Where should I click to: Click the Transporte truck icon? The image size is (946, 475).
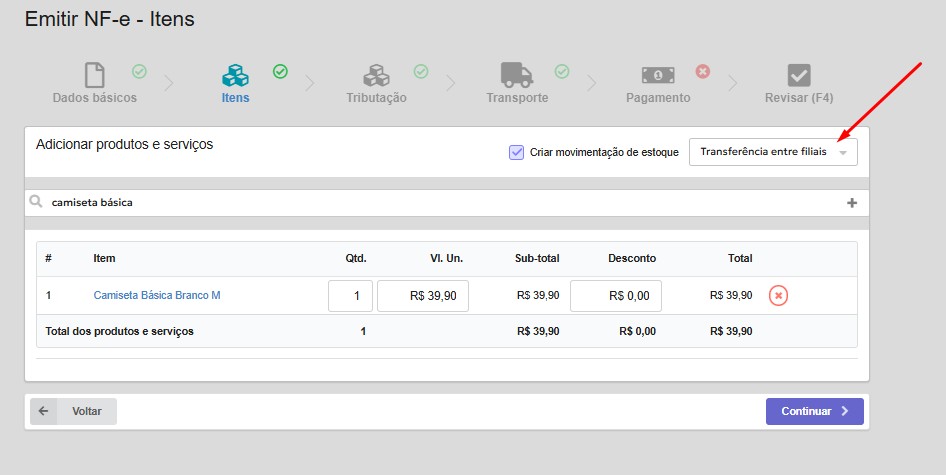point(516,75)
